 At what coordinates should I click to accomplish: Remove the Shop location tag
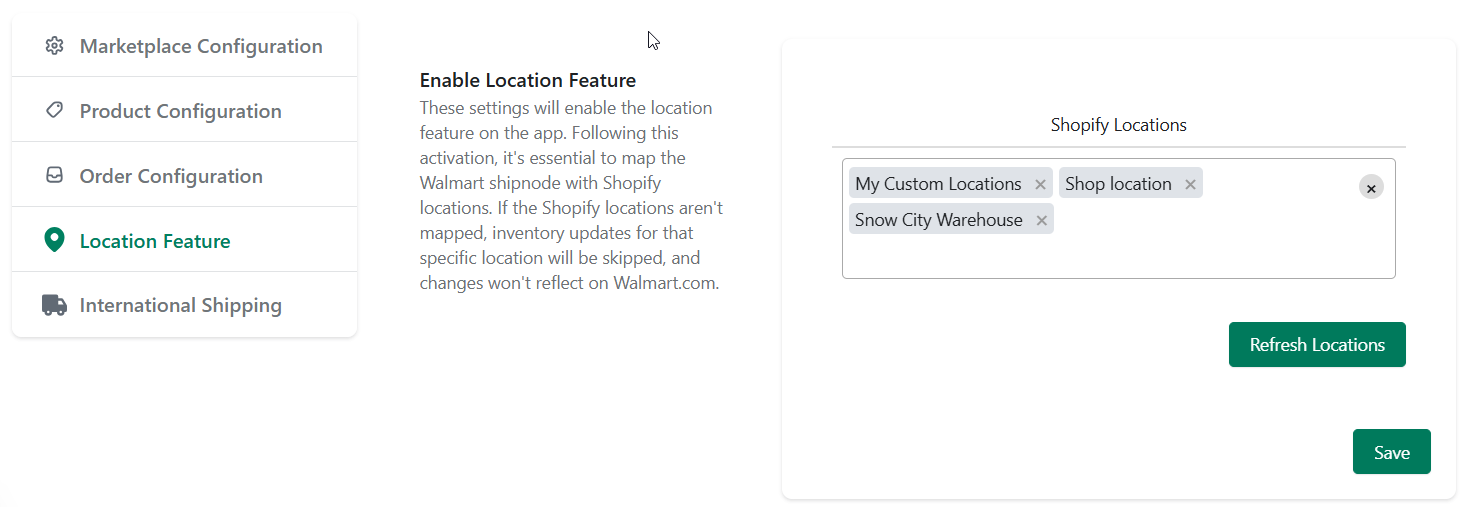click(x=1190, y=184)
